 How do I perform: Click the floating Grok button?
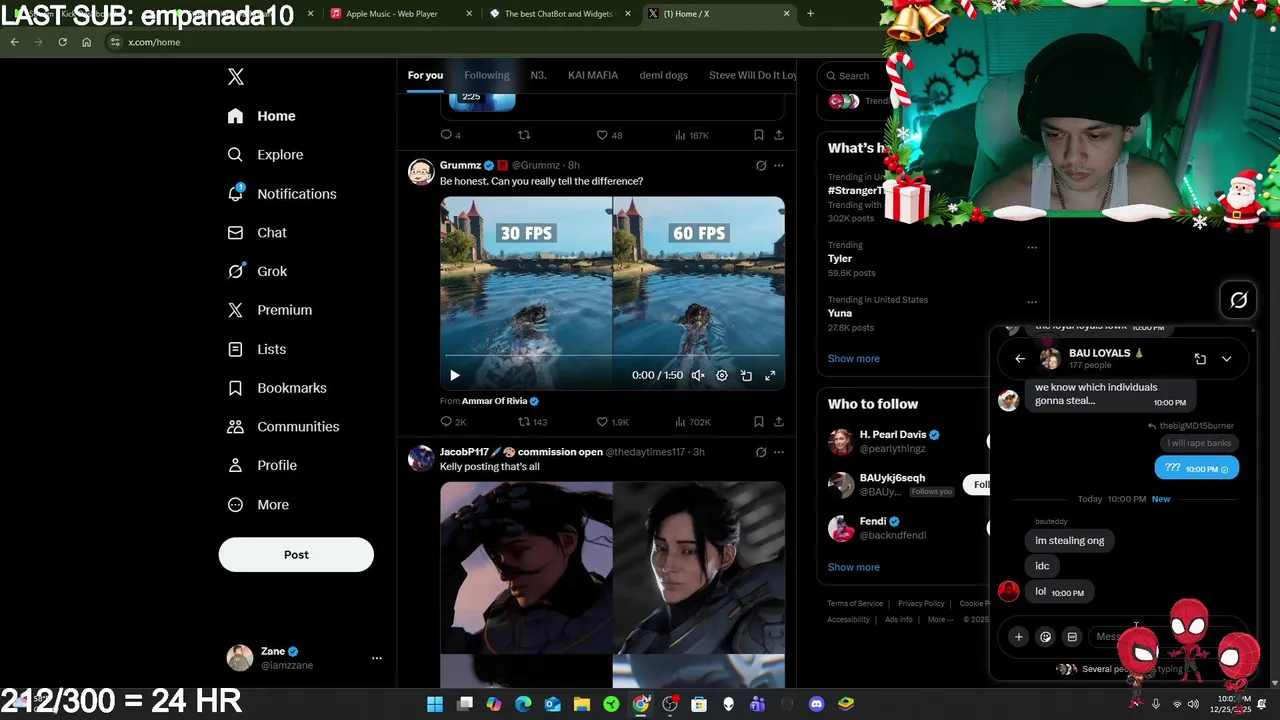point(1238,300)
